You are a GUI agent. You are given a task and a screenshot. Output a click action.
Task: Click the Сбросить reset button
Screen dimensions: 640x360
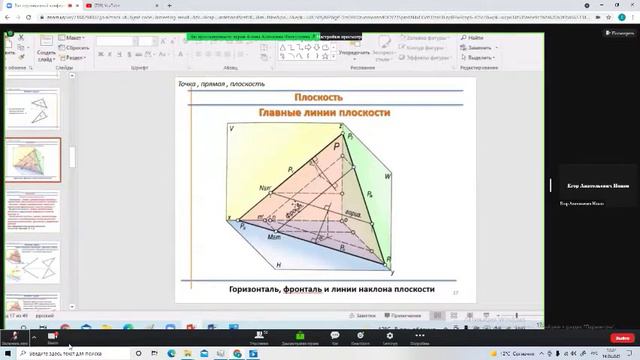(74, 48)
